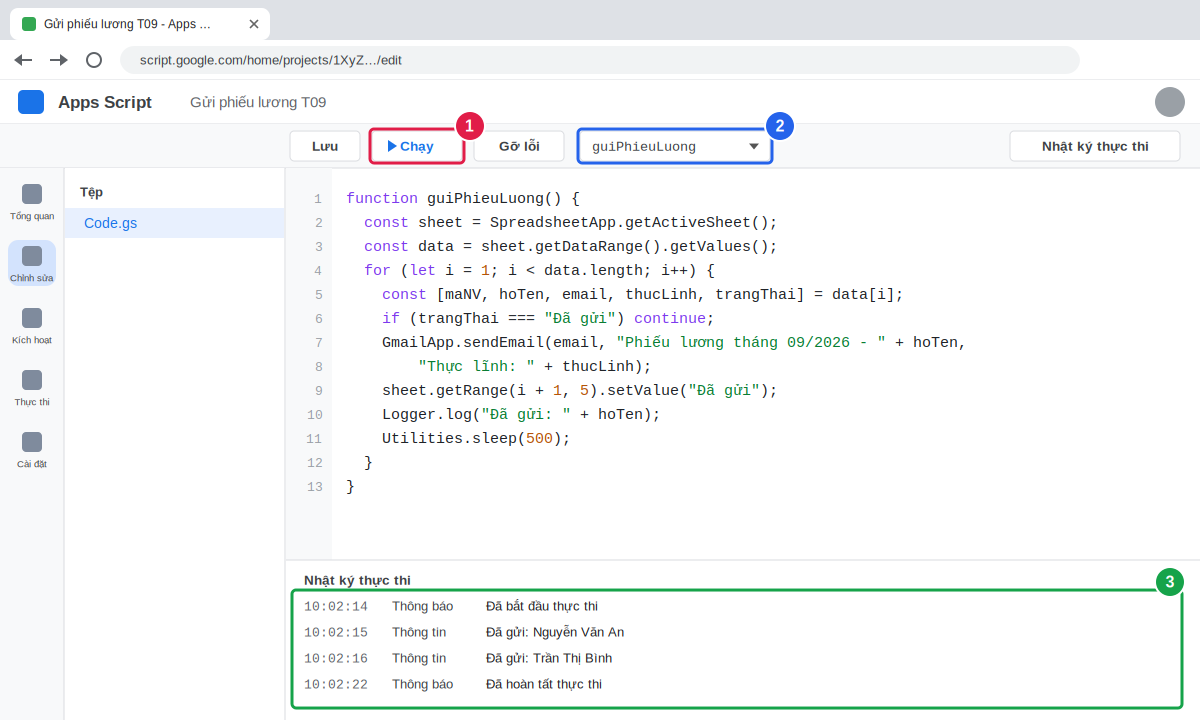Click line number 1 in gutter
Viewport: 1200px width, 720px height.
[x=318, y=199]
